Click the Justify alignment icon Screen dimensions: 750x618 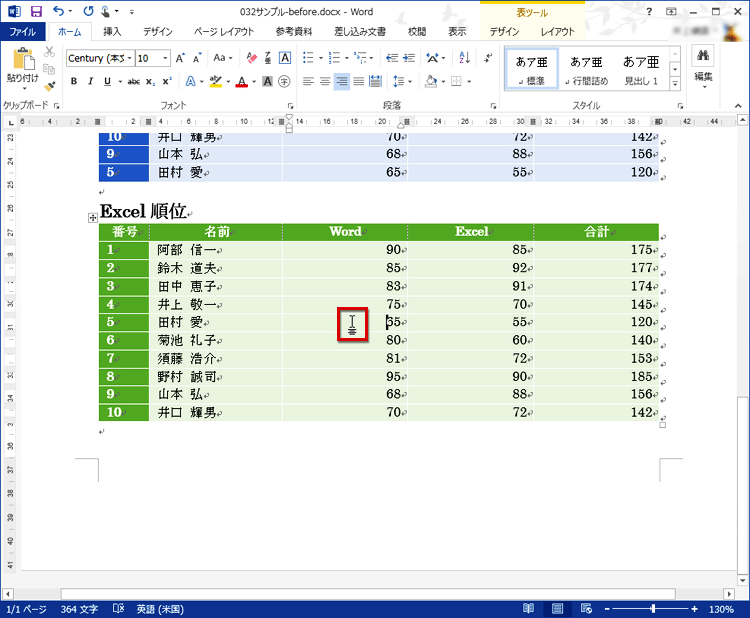click(359, 82)
